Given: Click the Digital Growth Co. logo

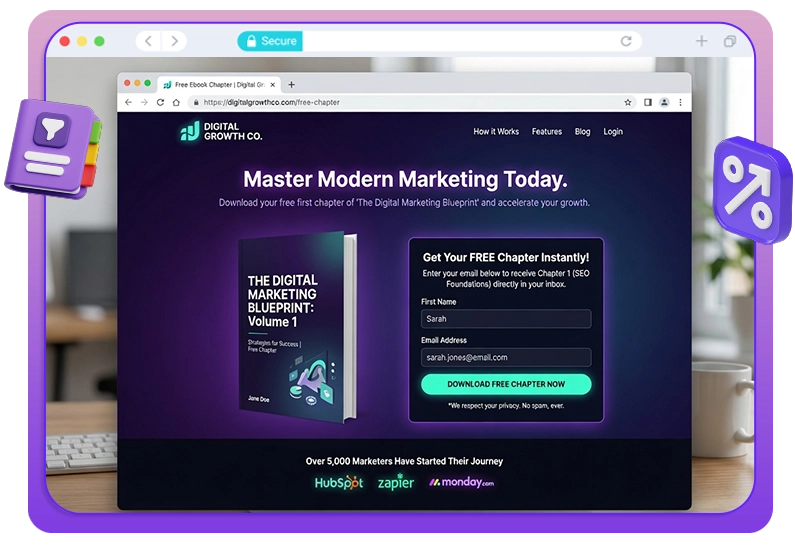Looking at the screenshot, I should 221,131.
